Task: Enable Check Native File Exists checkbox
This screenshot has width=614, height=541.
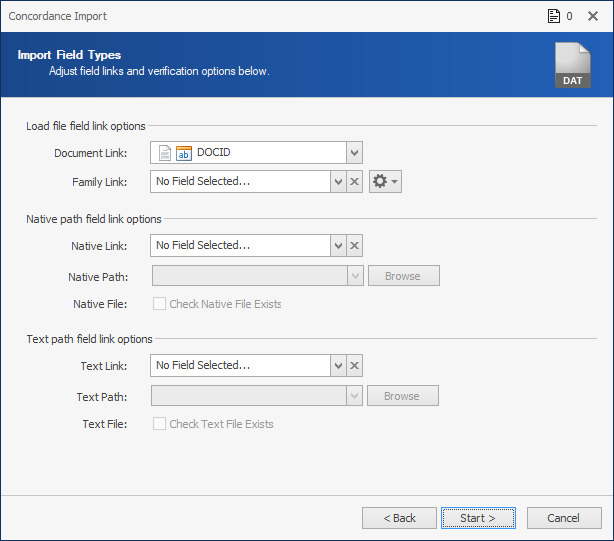Action: pos(159,304)
